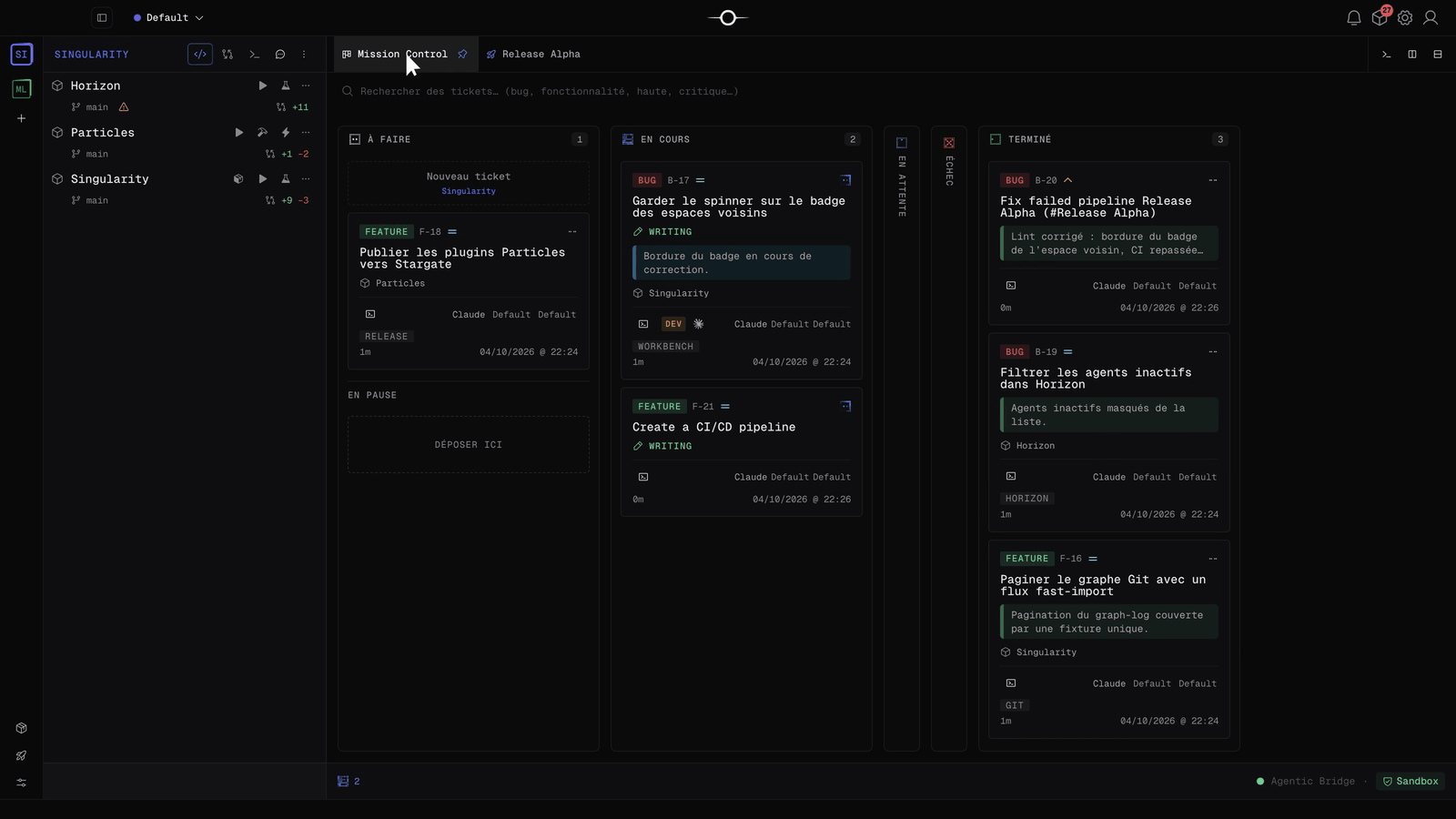1456x819 pixels.
Task: Select the SI workspace badge
Action: pos(22,55)
